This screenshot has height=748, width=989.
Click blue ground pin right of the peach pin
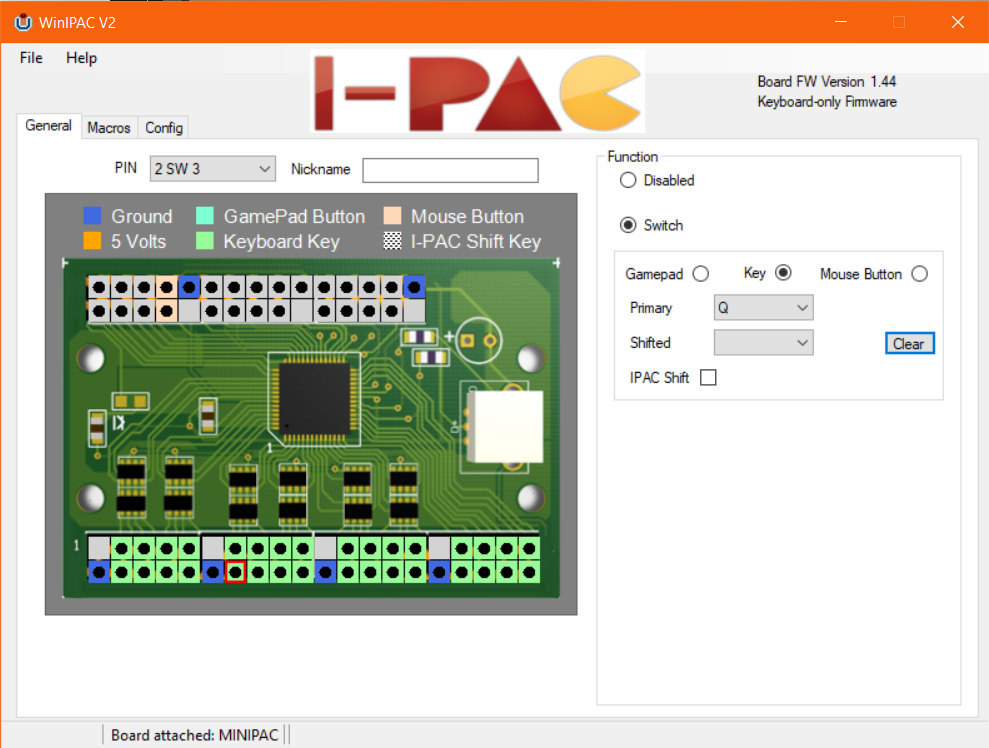click(x=189, y=288)
